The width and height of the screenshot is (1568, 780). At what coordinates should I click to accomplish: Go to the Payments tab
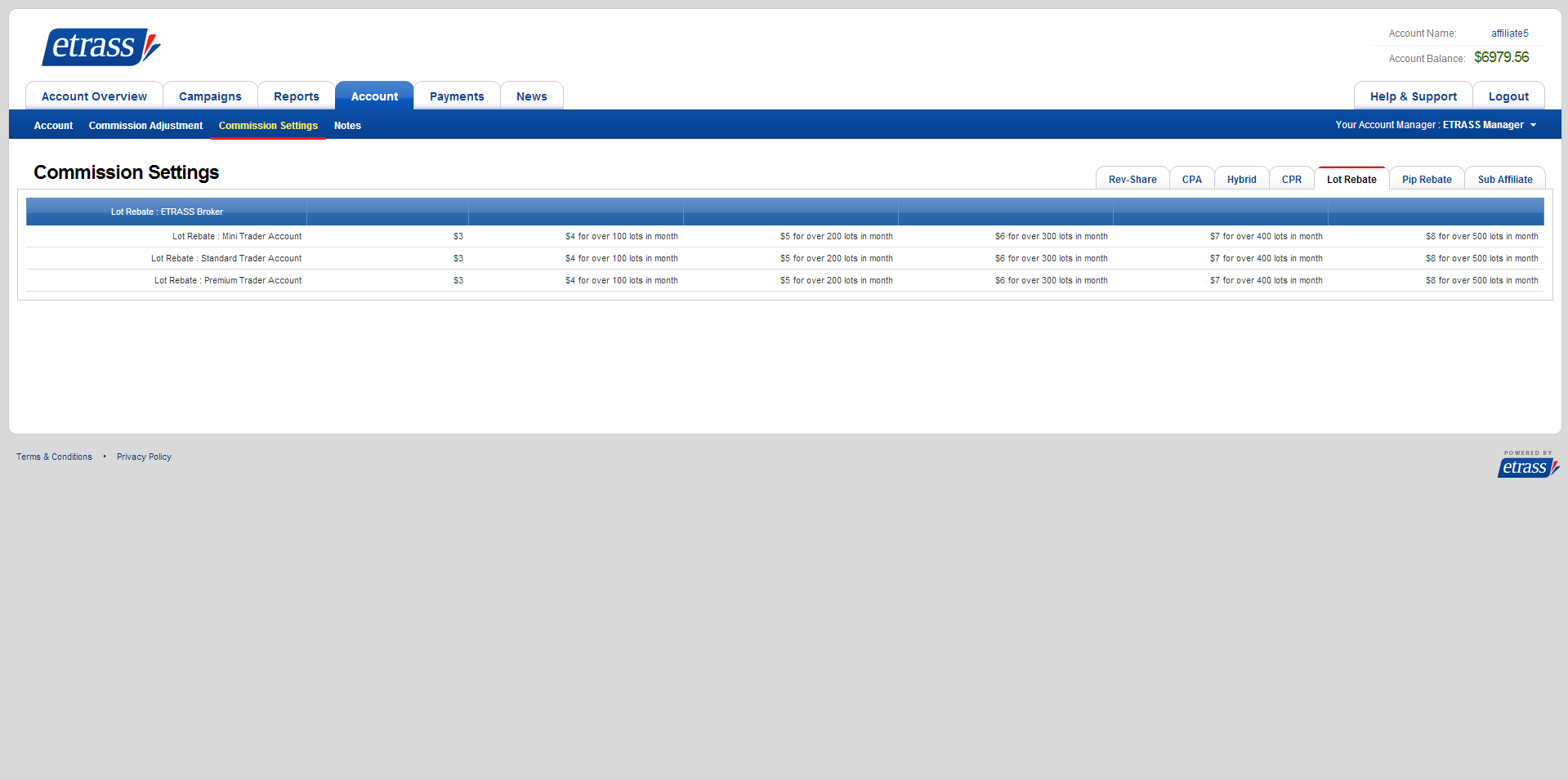(x=457, y=96)
